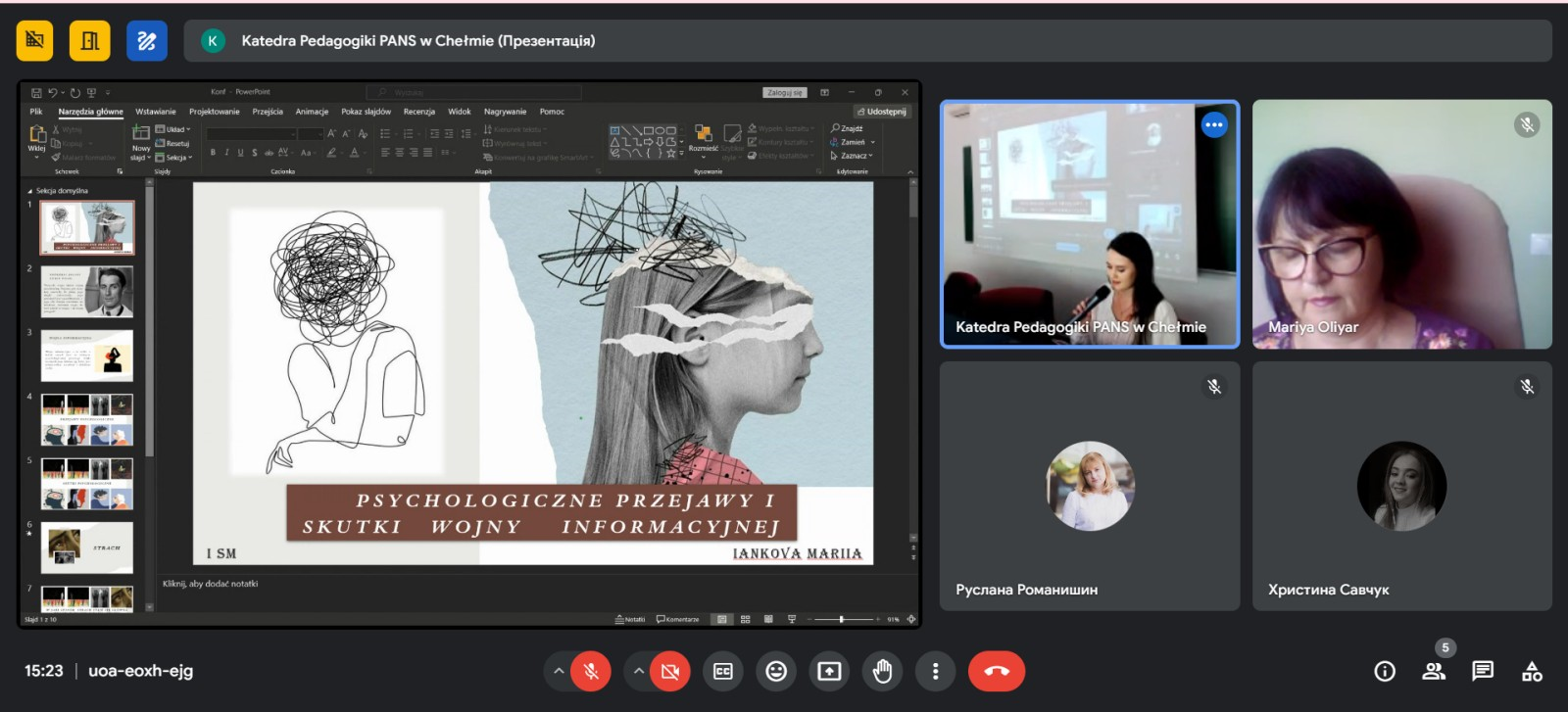Click the Udostępnij button in PowerPoint
The width and height of the screenshot is (1568, 712).
882,112
